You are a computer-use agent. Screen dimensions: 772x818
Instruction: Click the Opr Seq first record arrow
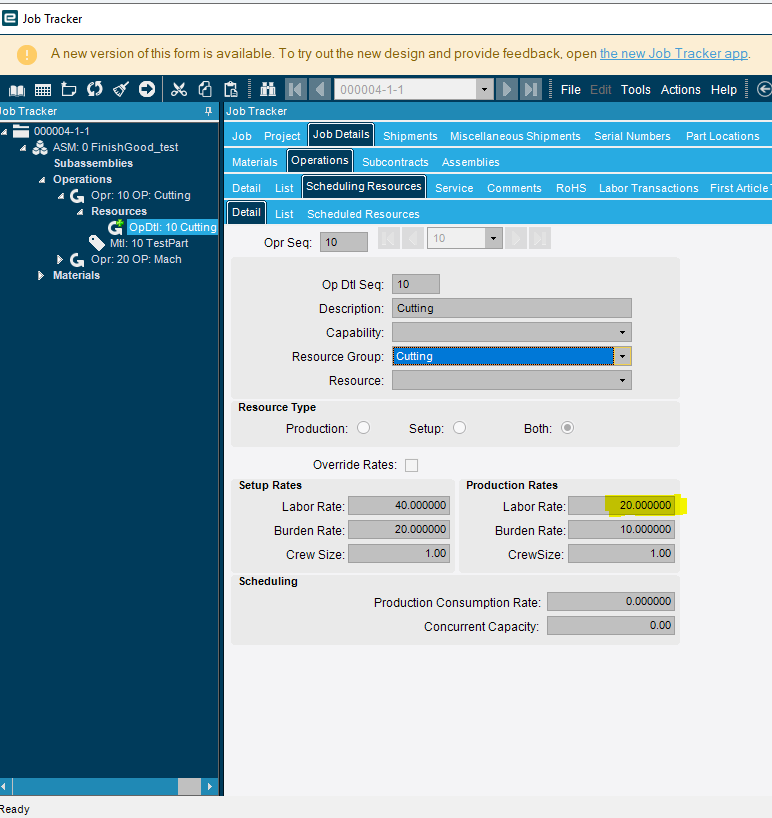pos(389,239)
